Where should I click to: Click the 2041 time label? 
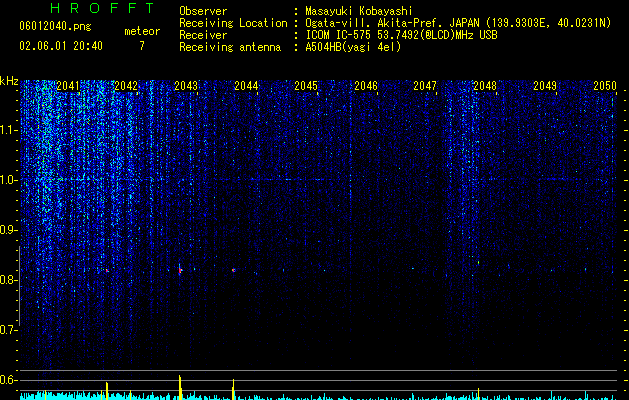click(x=68, y=86)
